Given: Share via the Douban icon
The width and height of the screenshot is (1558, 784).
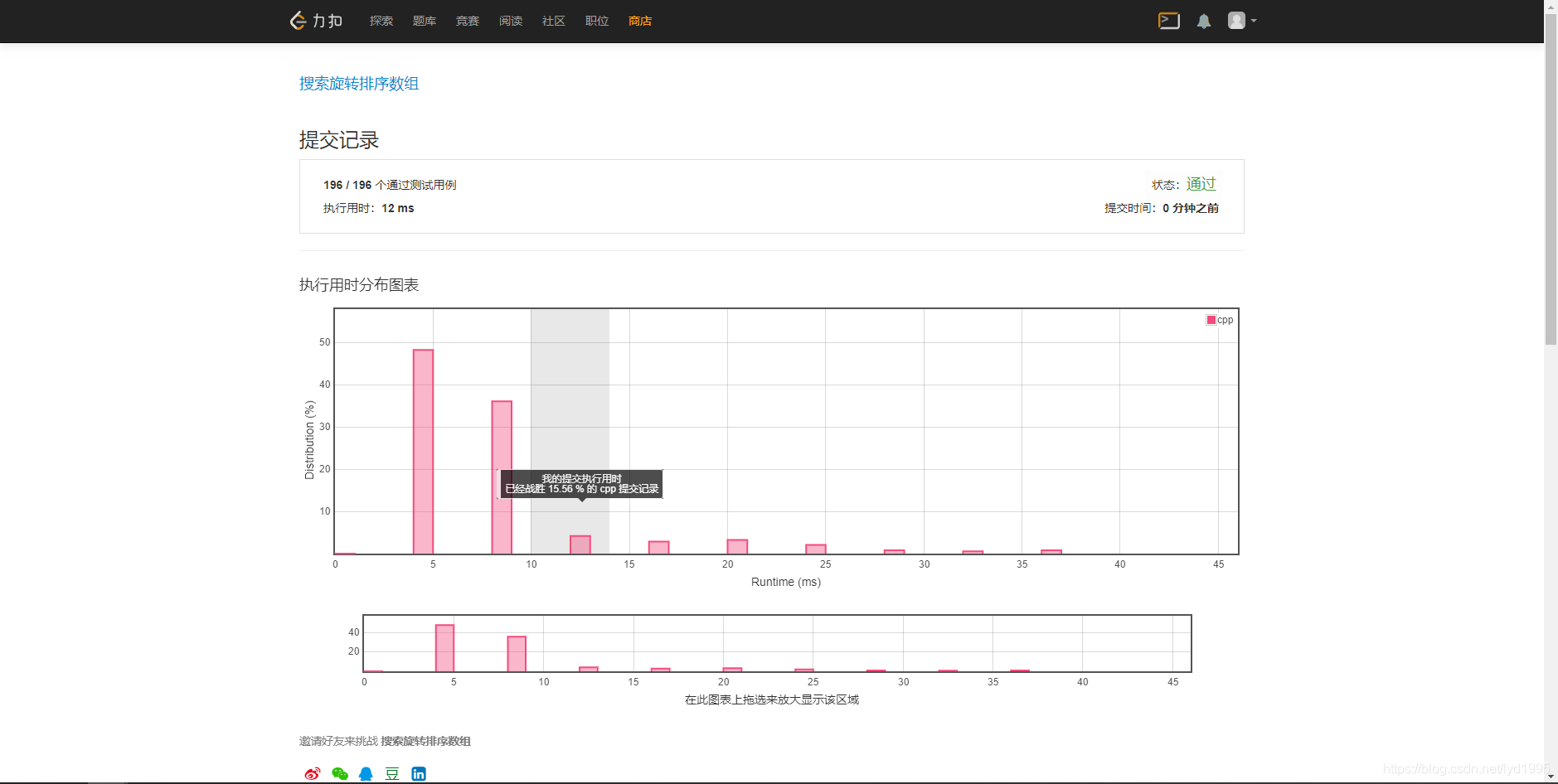Looking at the screenshot, I should (392, 773).
